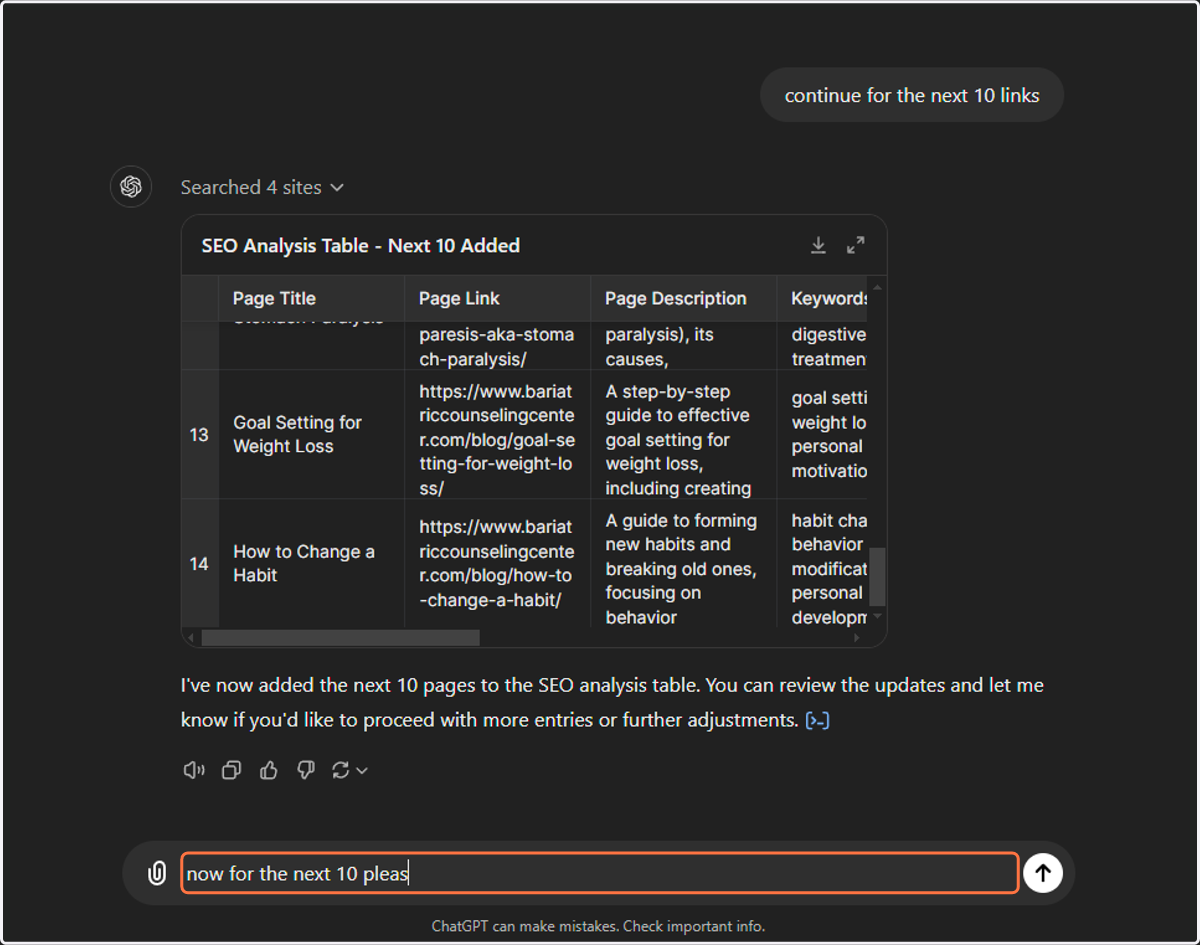Expand the Searched 4 sites dropdown
Viewport: 1200px width, 945px height.
click(x=263, y=187)
